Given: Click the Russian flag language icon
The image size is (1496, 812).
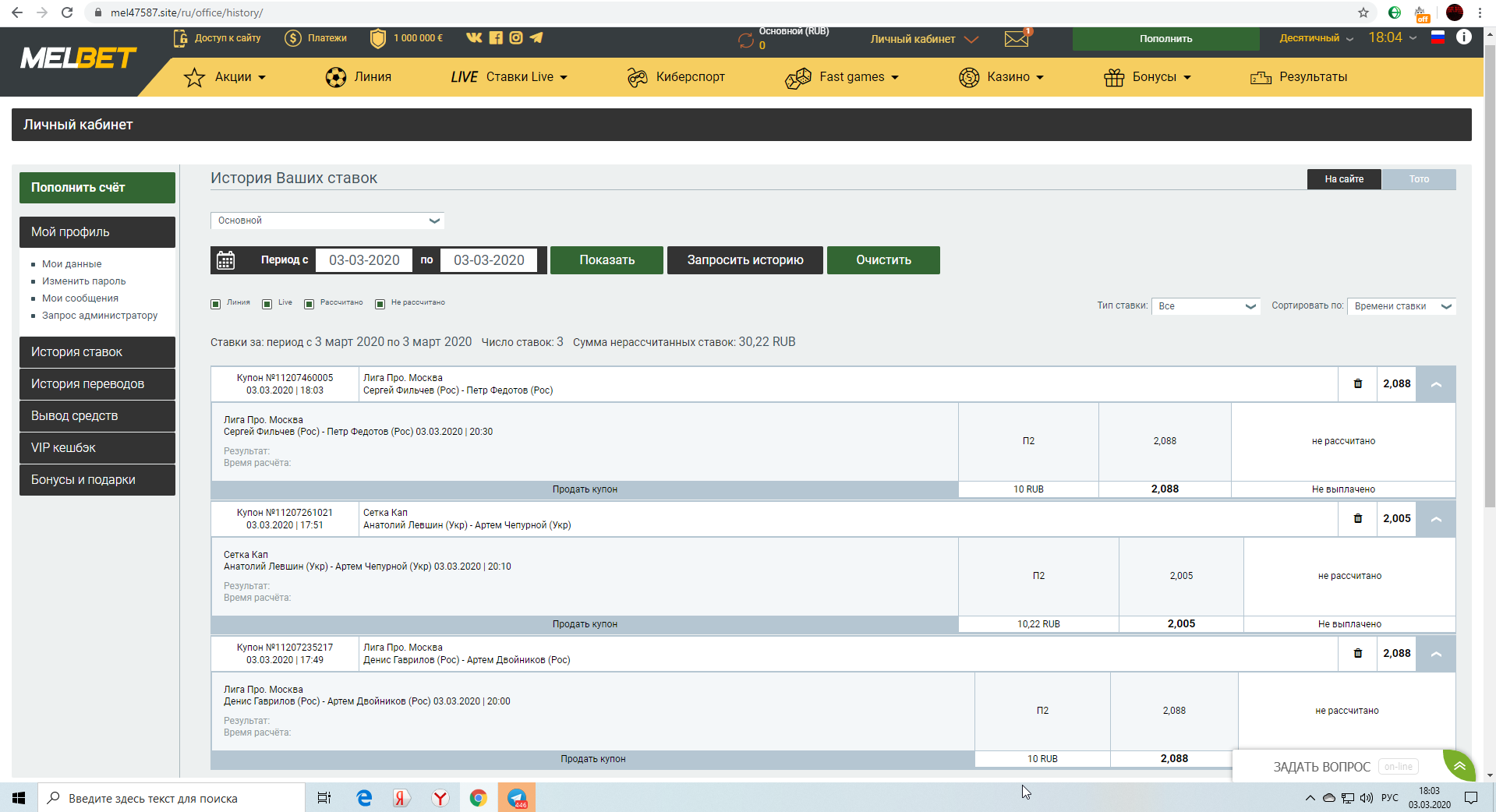Looking at the screenshot, I should pyautogui.click(x=1438, y=37).
